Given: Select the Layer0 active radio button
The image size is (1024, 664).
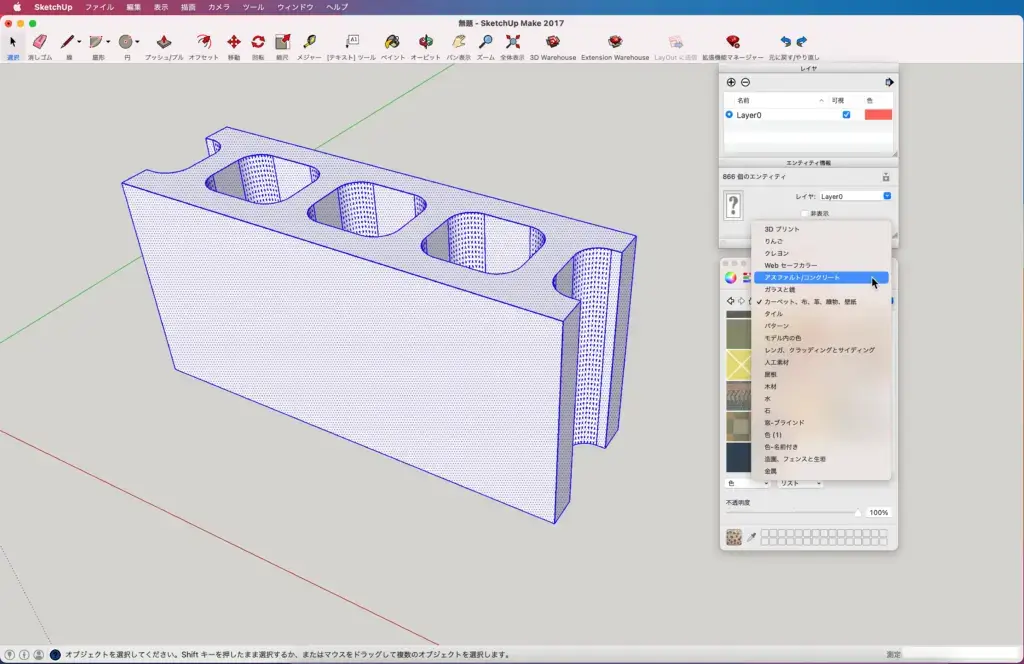Looking at the screenshot, I should pos(729,115).
